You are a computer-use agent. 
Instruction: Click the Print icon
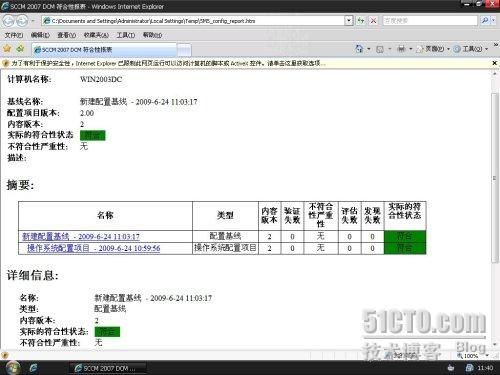(401, 49)
